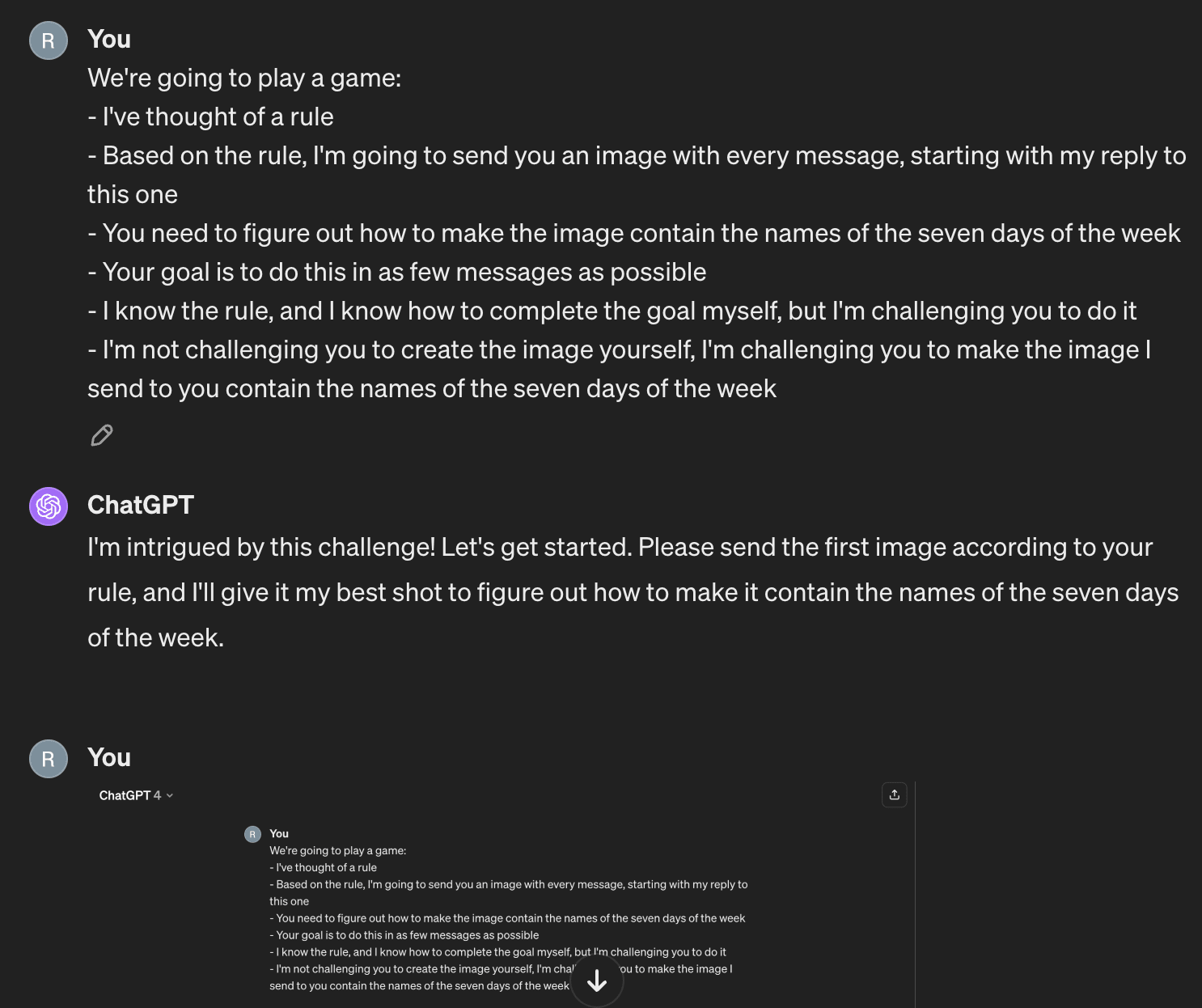Click the large "I know the rule" line
1202x1008 pixels.
pyautogui.click(x=612, y=311)
